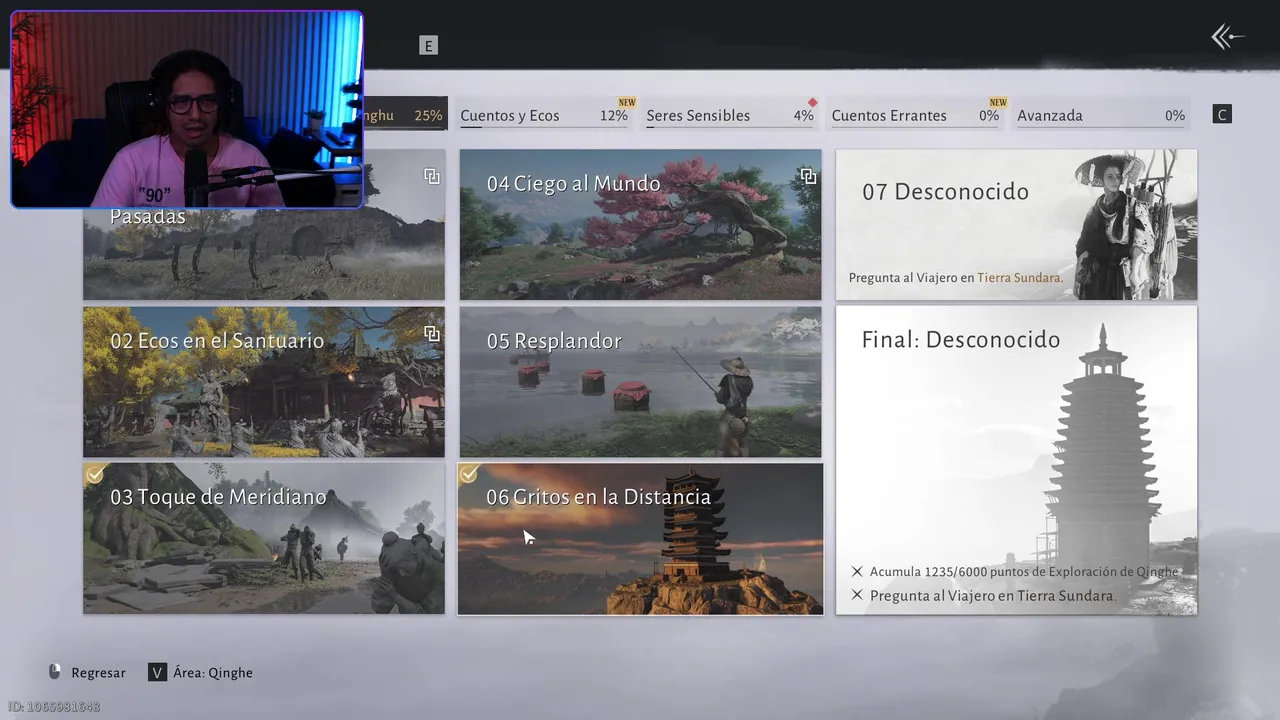Screen dimensions: 1280x720
Task: Select the 25% progress tab
Action: [x=405, y=115]
